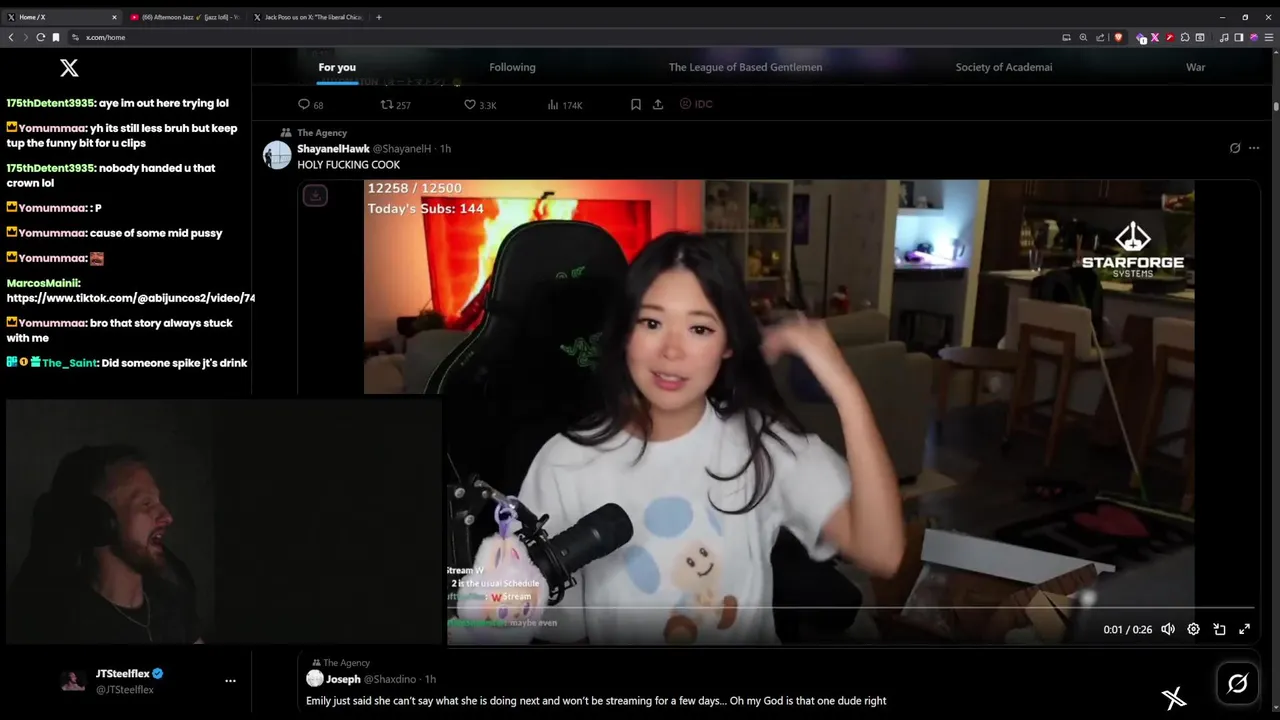Open the media control music note
The height and width of the screenshot is (720, 1280).
1224,37
